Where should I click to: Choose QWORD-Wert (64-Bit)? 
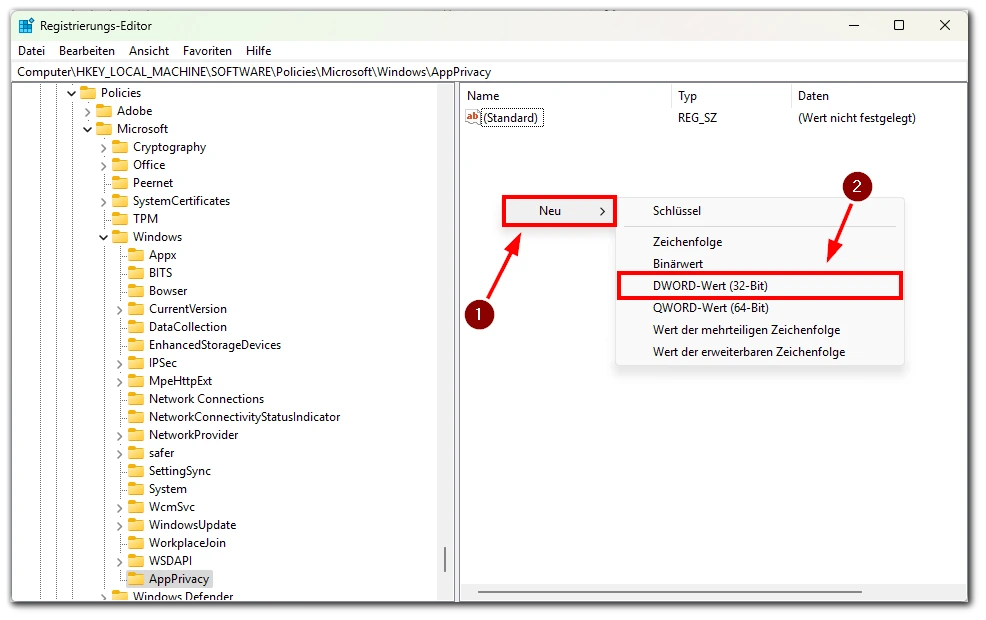tap(759, 308)
